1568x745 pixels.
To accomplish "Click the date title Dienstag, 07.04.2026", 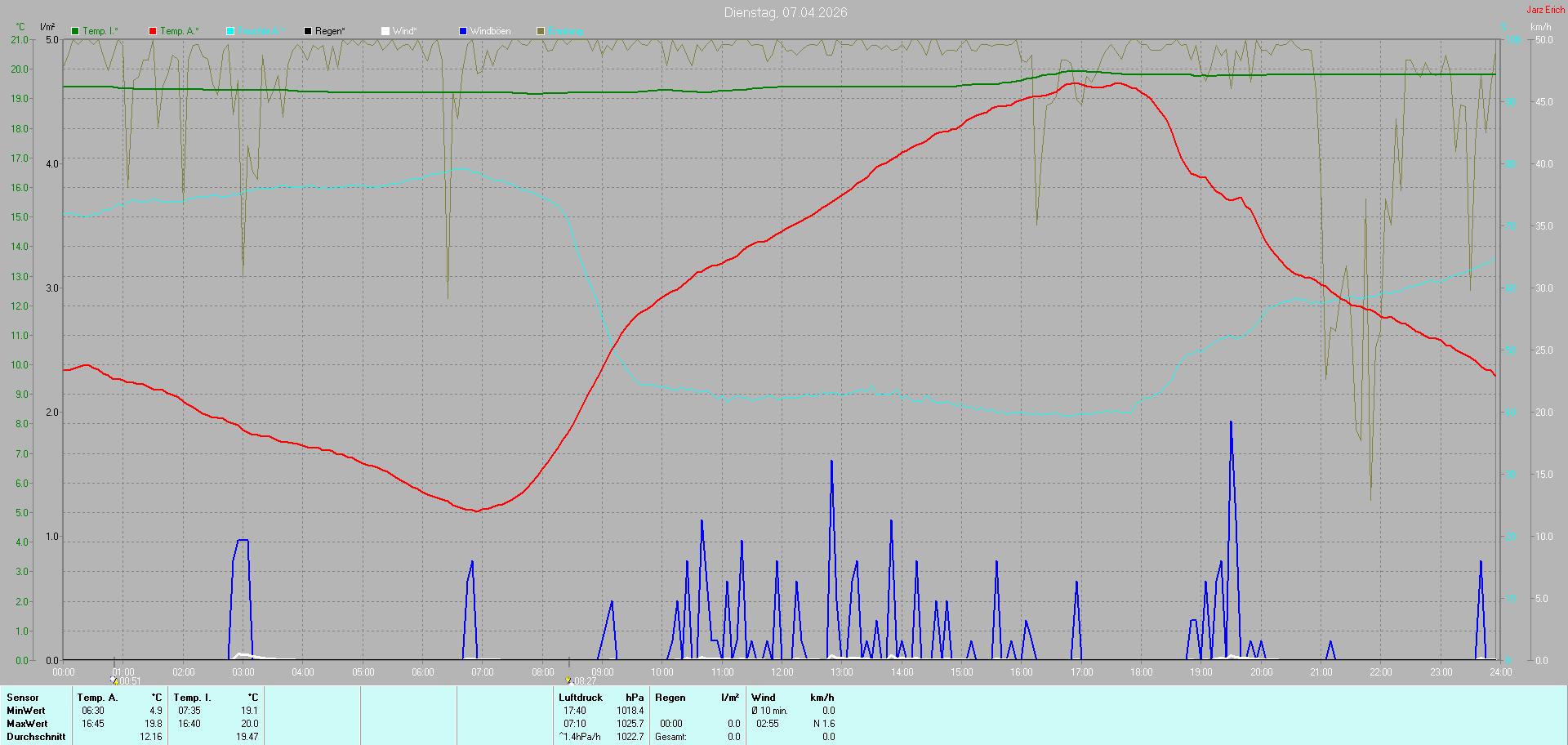I will [x=786, y=12].
